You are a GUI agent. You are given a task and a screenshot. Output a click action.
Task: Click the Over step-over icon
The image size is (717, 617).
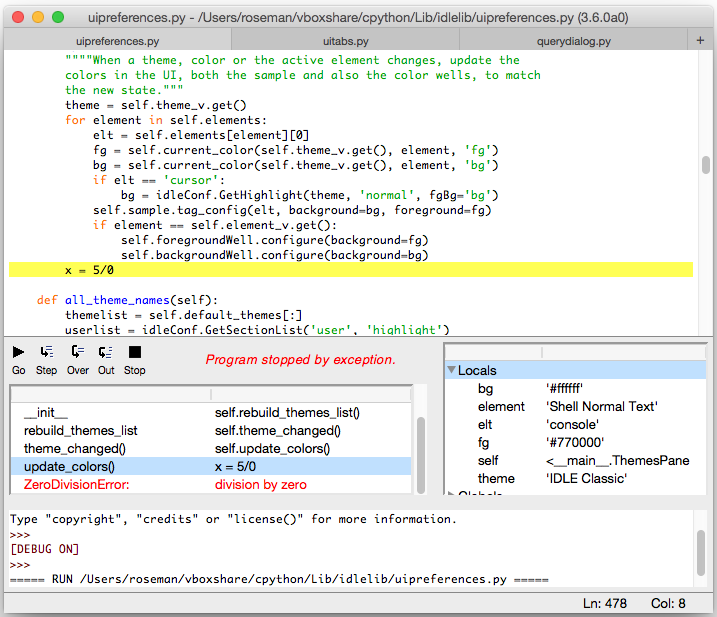pos(77,352)
